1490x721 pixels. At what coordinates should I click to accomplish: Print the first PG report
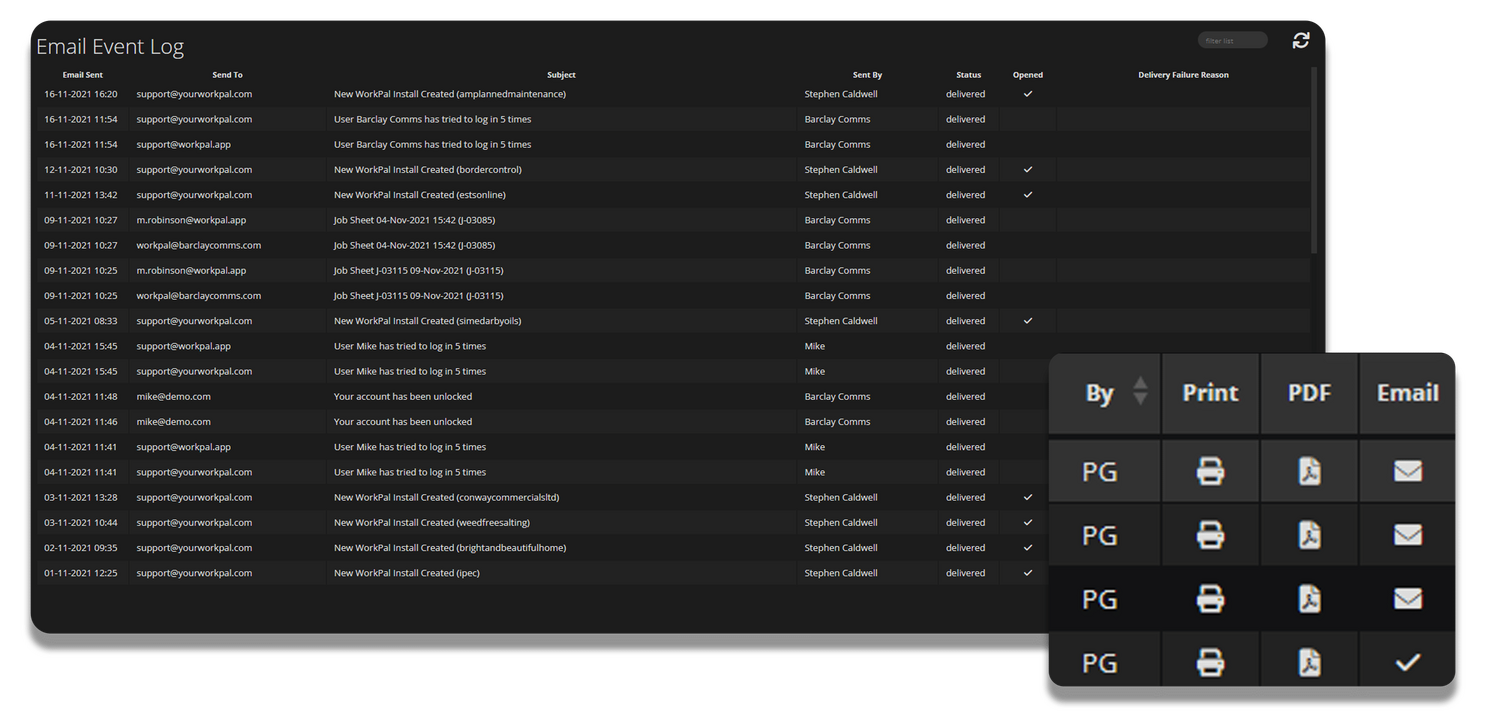(1210, 470)
